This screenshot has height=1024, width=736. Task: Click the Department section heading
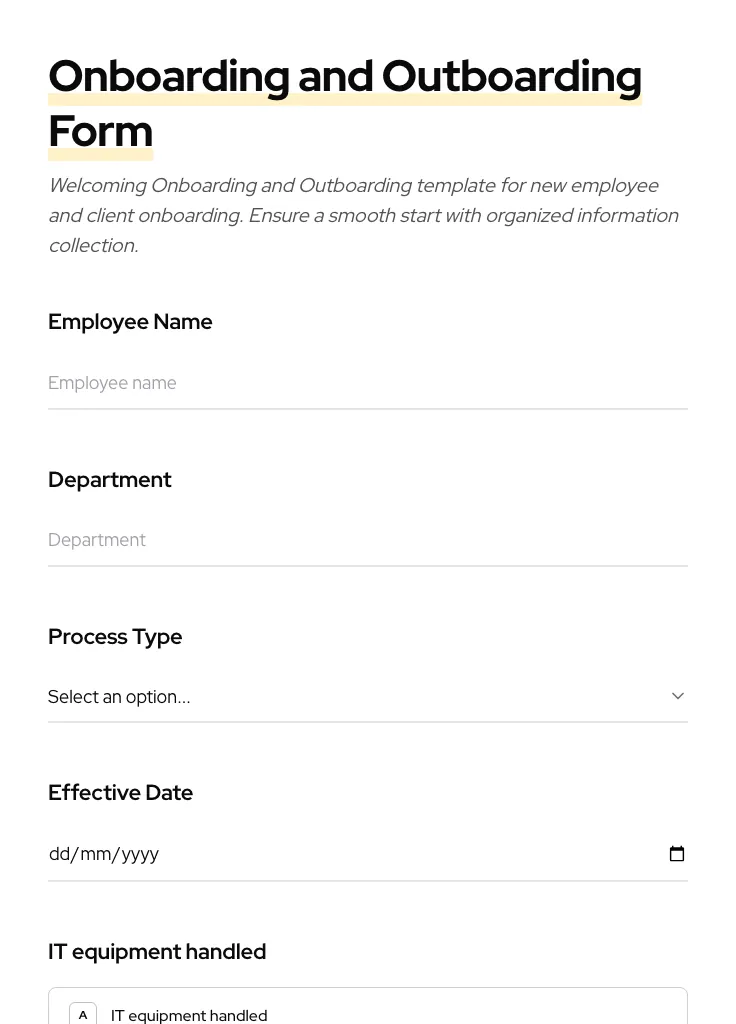[109, 480]
